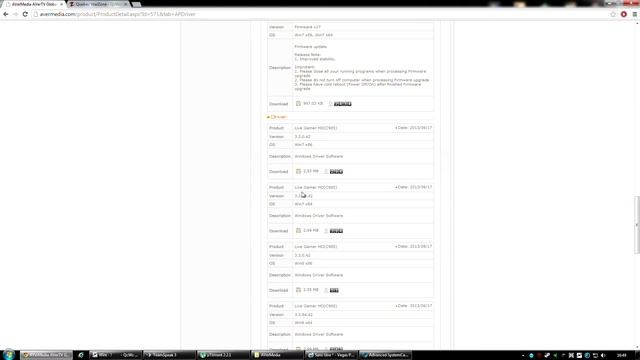Click 'Firmware v17' version text
640x360 pixels.
point(307,27)
